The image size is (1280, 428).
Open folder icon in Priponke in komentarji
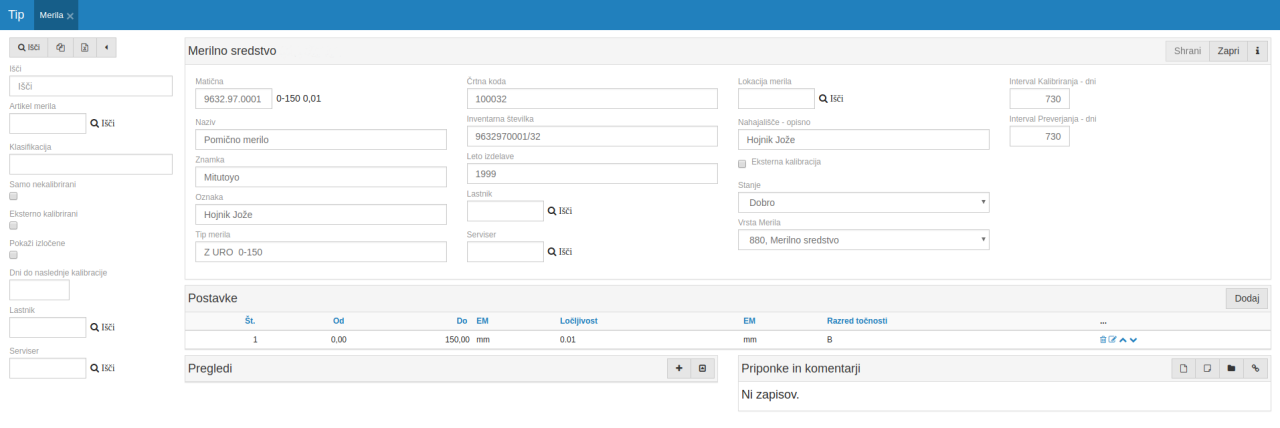pos(1231,369)
